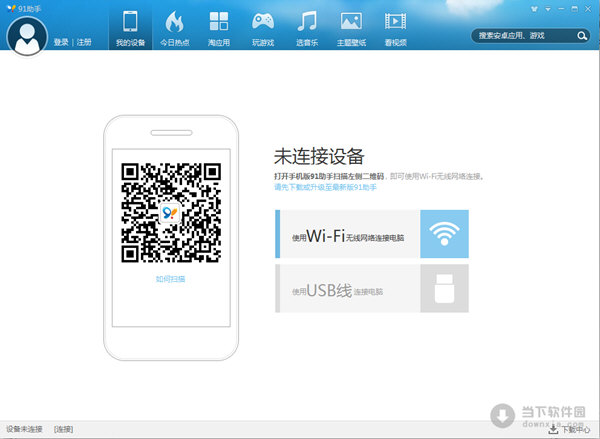Close the 91助手 window

[588, 9]
